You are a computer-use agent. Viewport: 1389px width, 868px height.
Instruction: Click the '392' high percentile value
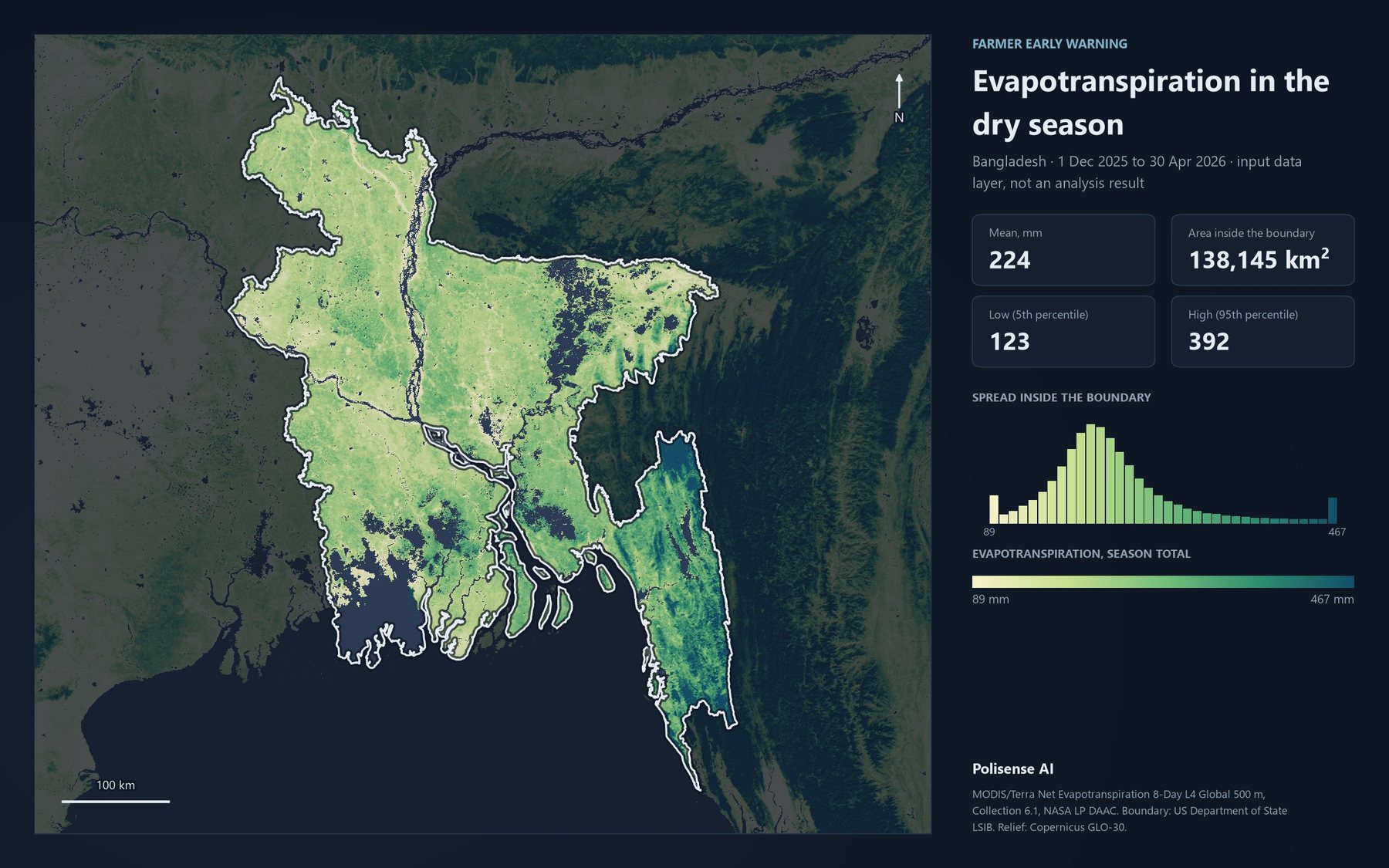point(1208,342)
